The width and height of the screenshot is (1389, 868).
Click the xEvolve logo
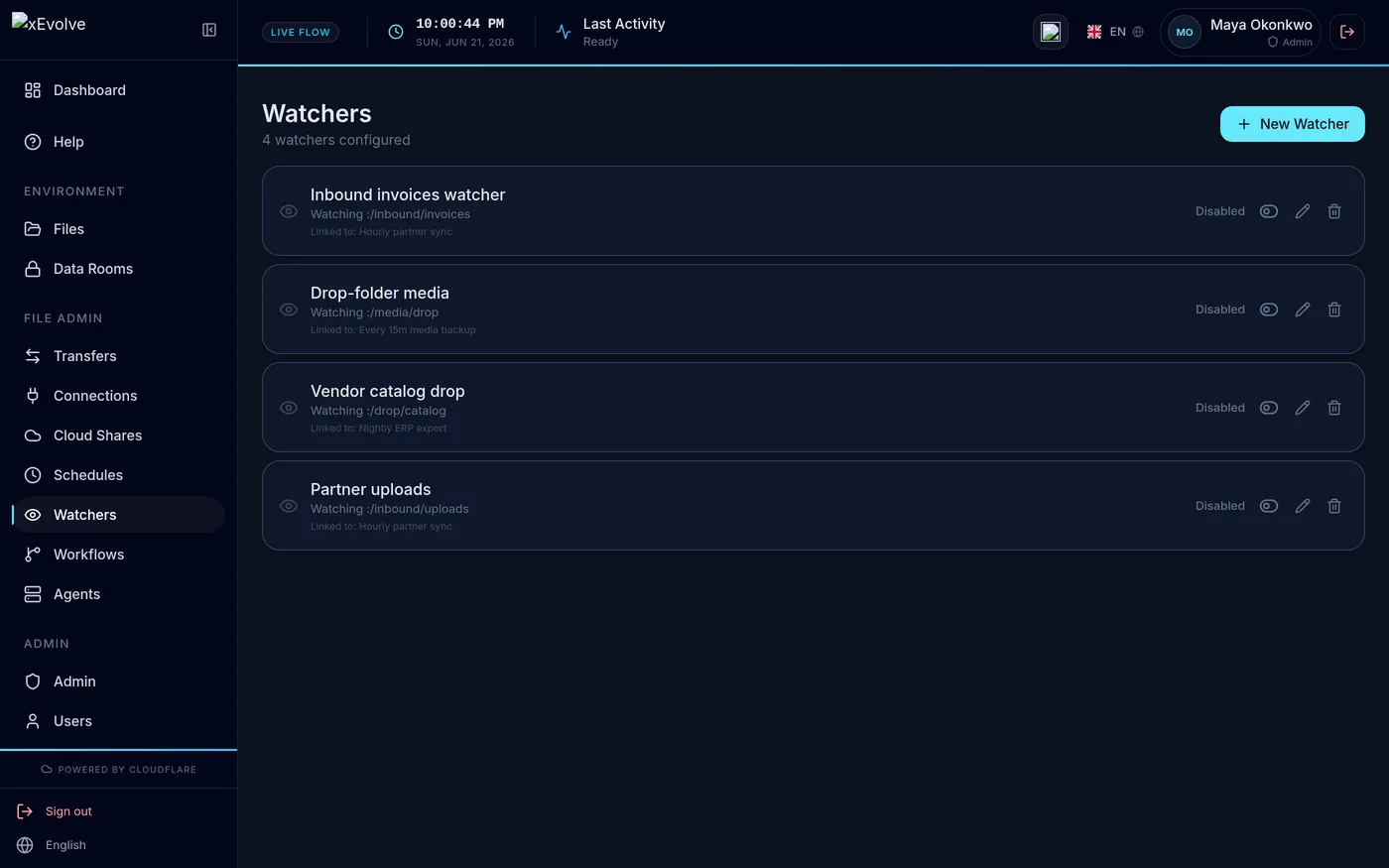[x=49, y=24]
